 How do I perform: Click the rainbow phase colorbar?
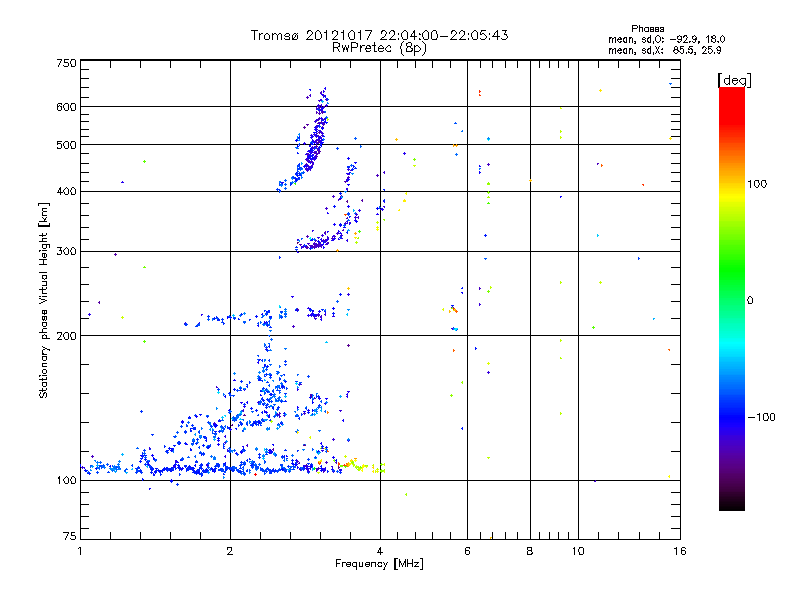(x=732, y=298)
